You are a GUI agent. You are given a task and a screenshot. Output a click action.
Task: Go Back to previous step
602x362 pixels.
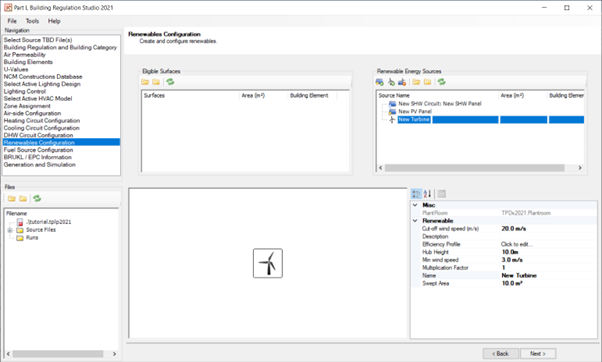point(501,354)
